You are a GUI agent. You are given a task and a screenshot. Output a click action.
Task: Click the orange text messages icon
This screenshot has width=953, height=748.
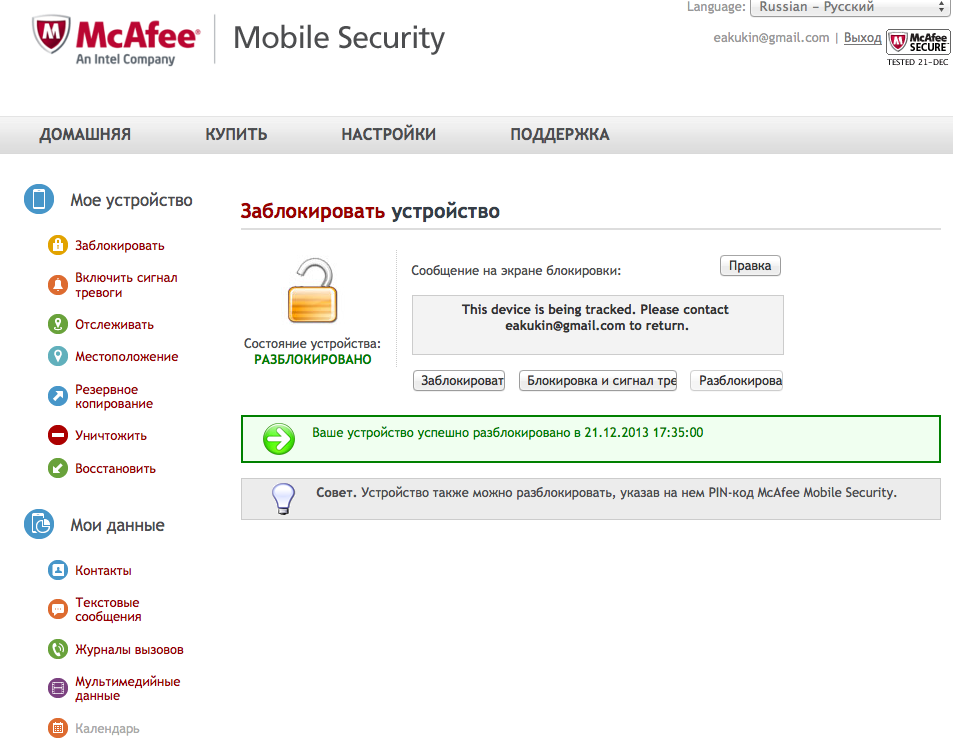[58, 609]
